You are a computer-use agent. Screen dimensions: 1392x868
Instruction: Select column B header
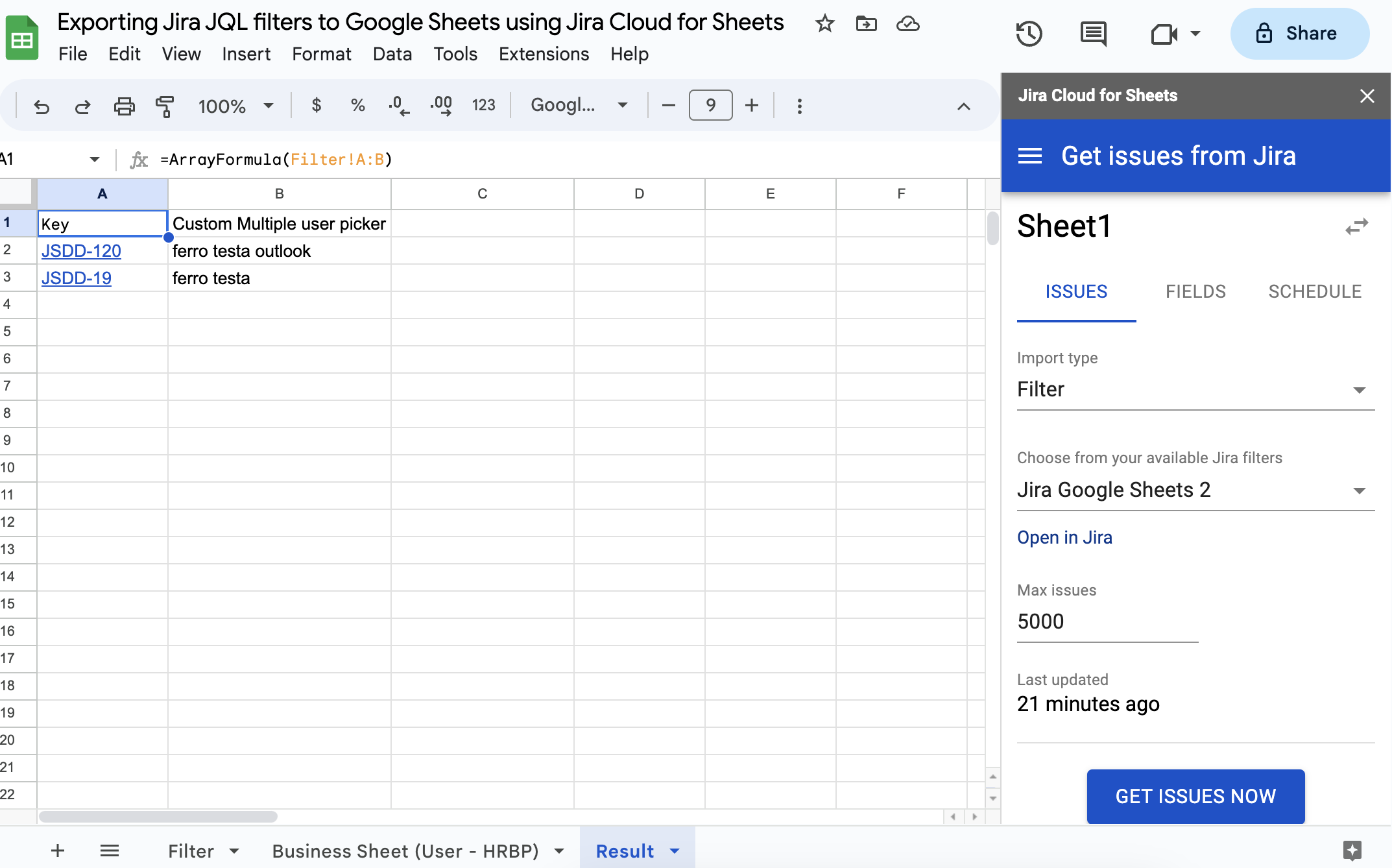point(280,193)
